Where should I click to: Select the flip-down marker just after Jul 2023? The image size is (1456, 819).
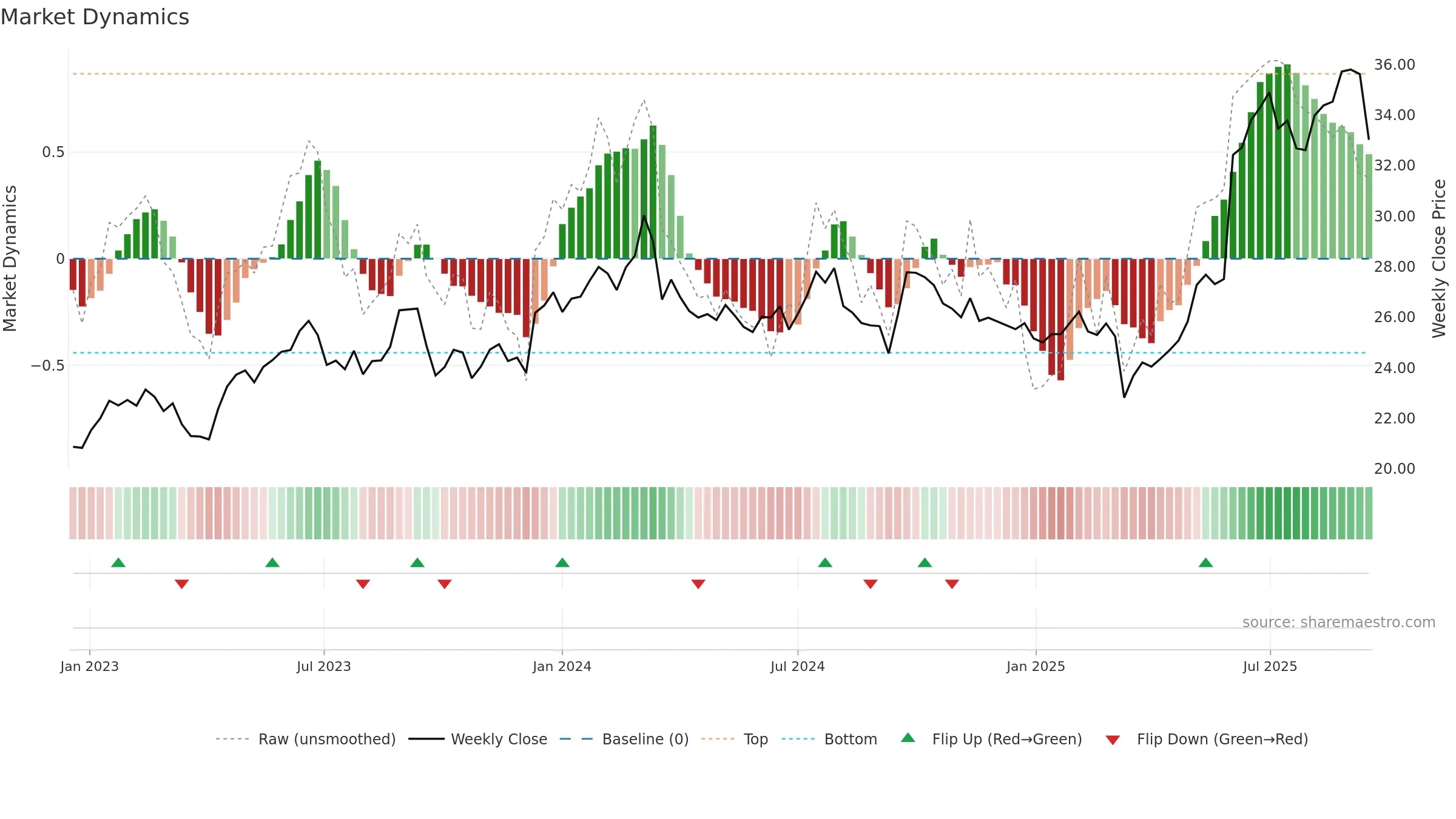[x=363, y=584]
